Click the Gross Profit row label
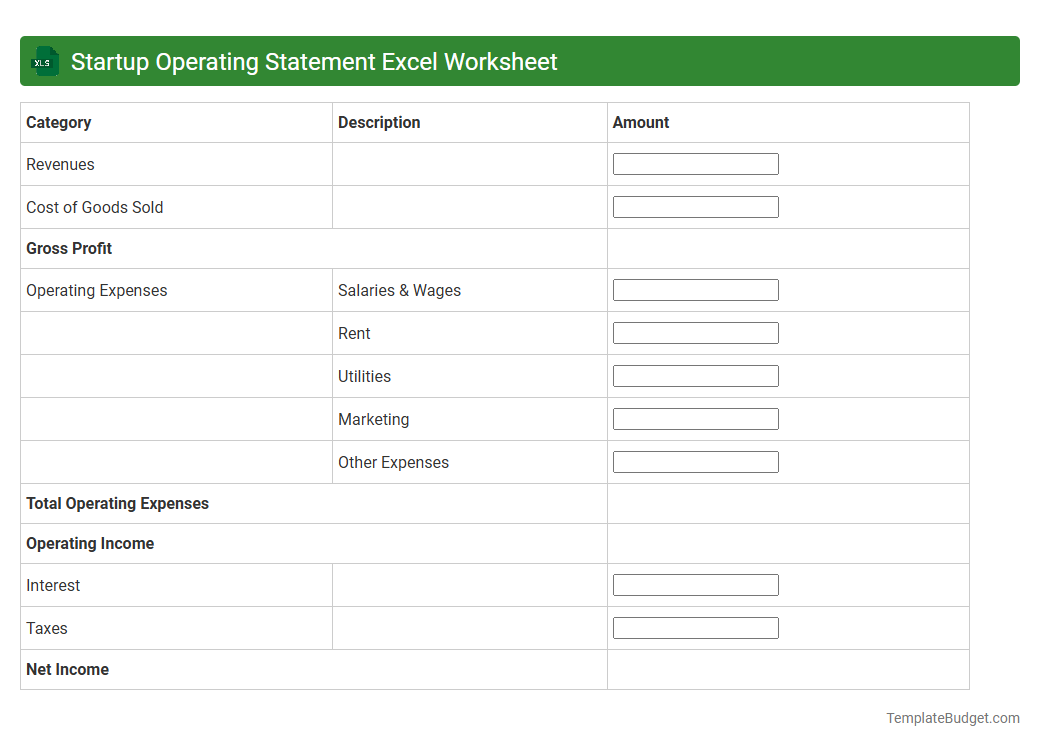 point(69,248)
